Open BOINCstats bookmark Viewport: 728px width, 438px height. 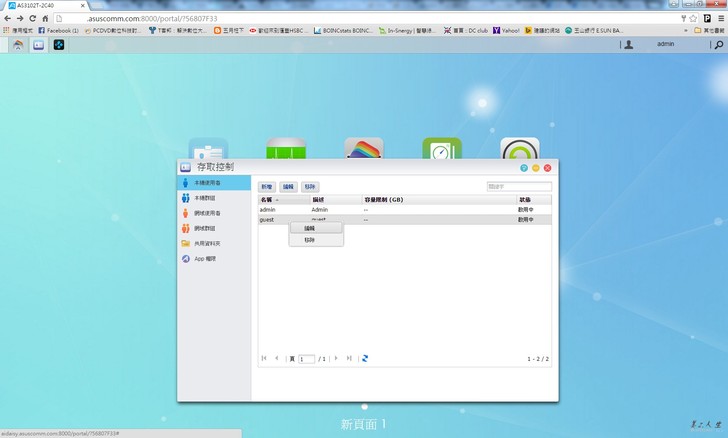(343, 30)
